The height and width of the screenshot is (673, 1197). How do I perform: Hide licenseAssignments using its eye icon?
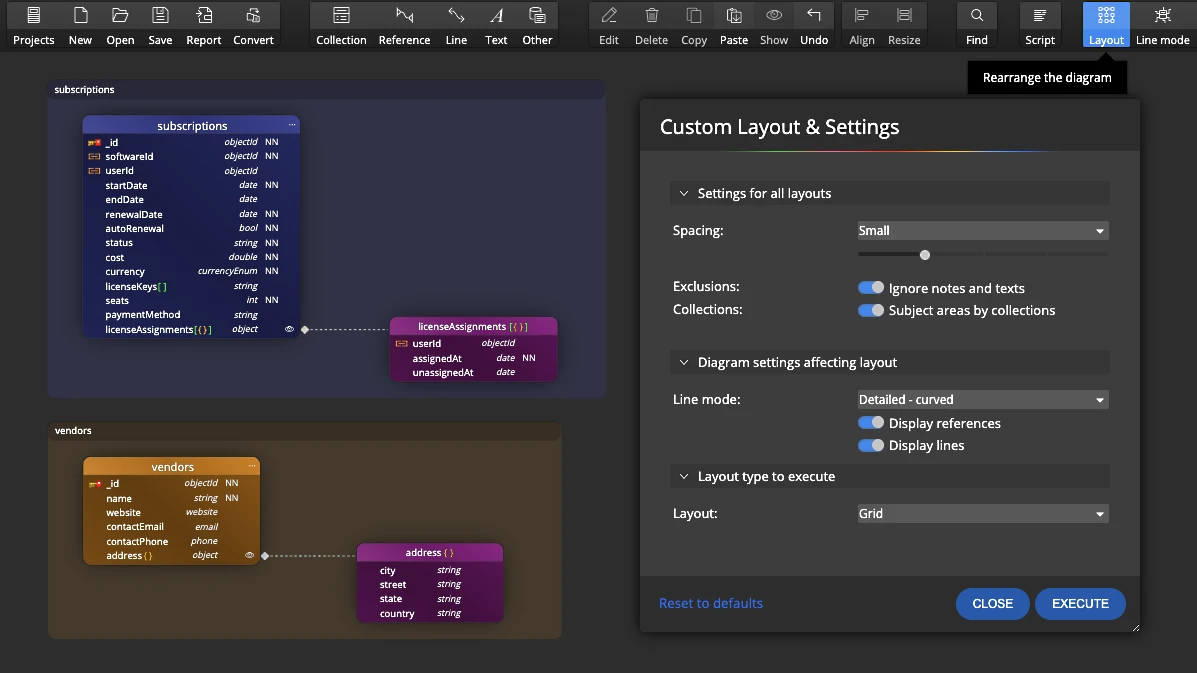click(290, 329)
